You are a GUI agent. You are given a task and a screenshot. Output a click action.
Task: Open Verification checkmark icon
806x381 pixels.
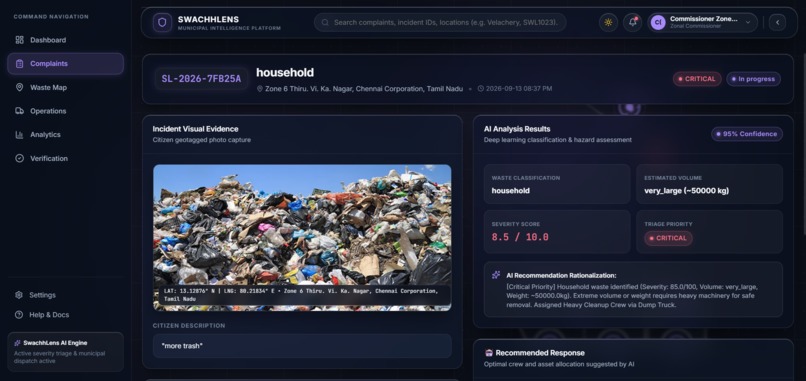[x=20, y=158]
